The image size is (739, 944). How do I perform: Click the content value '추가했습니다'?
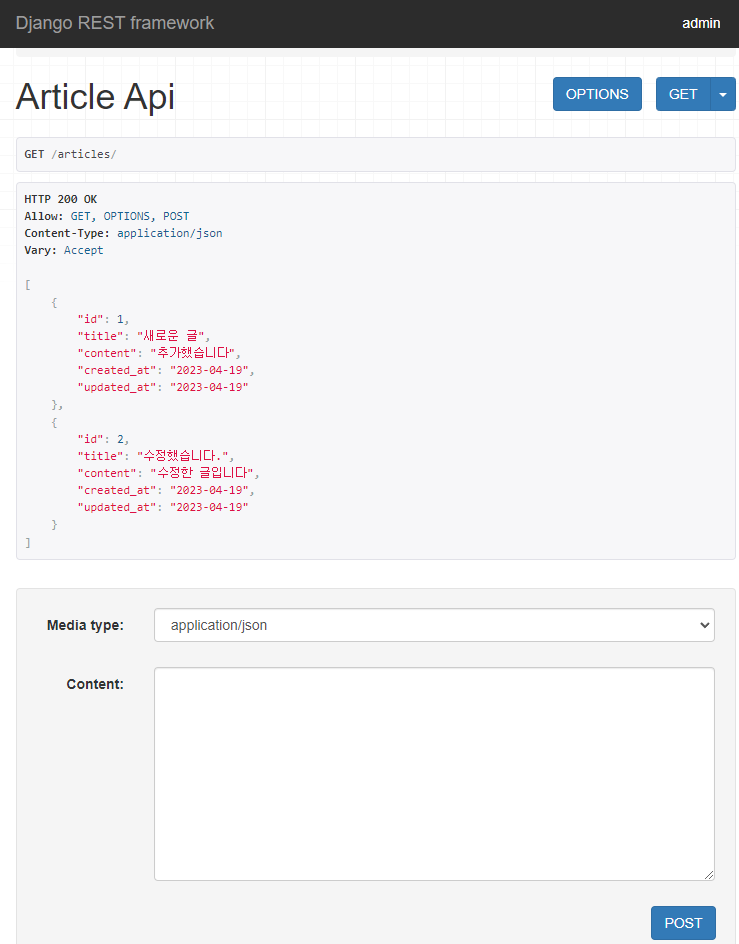coord(192,353)
